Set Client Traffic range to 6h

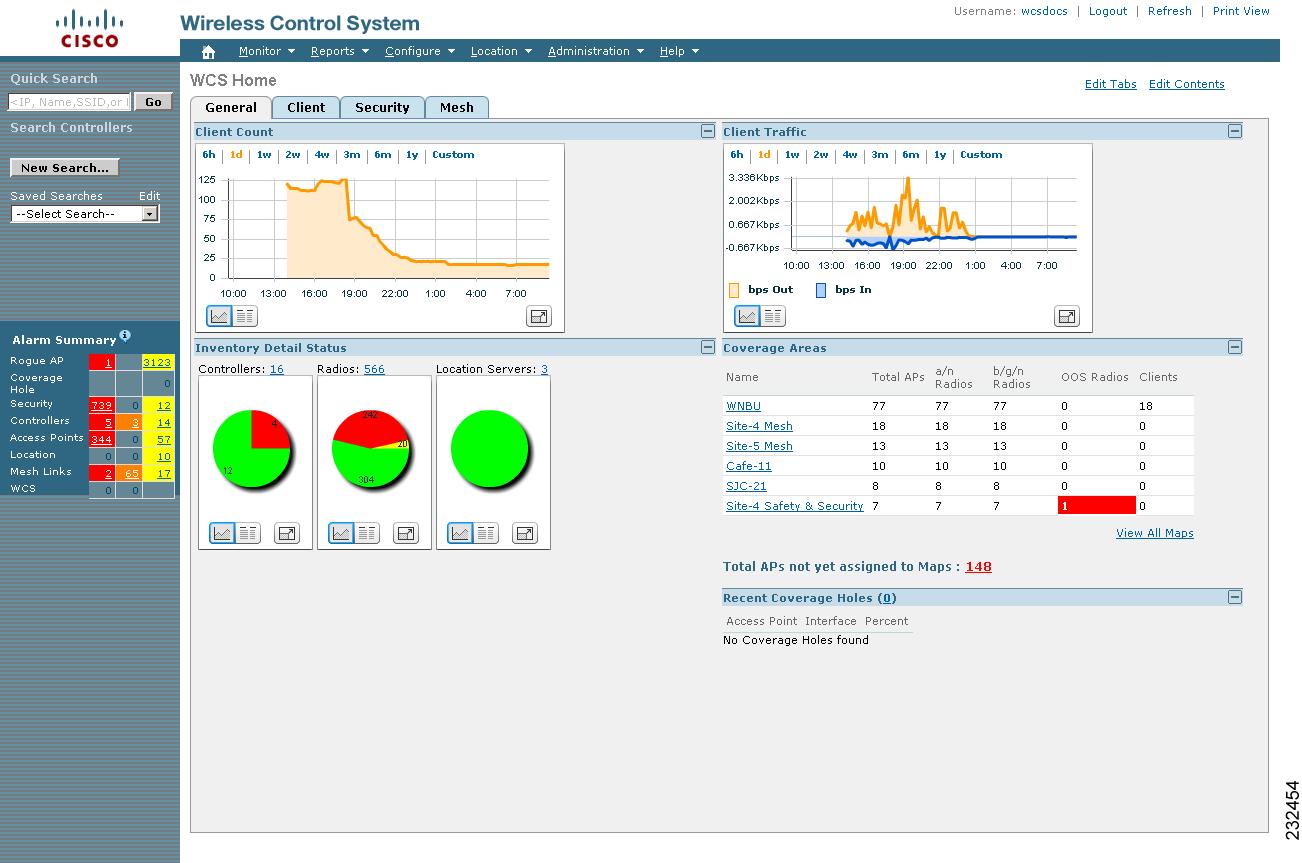coord(737,155)
